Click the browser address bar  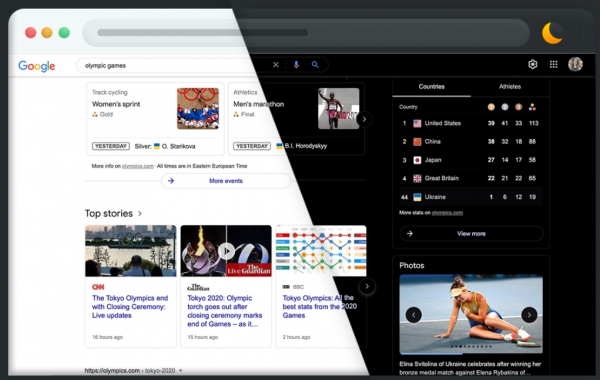coord(306,33)
